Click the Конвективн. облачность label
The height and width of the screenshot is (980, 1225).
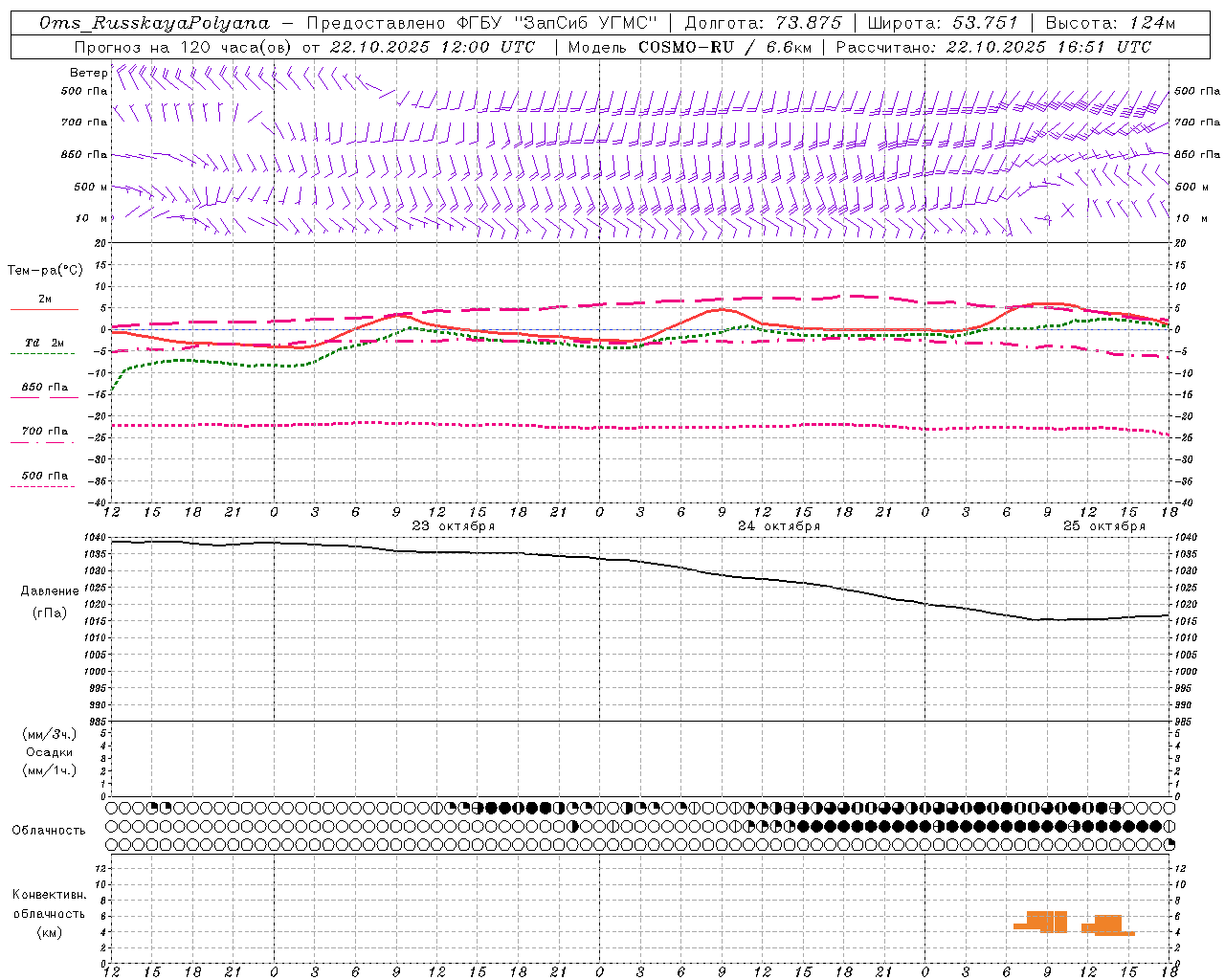(x=49, y=904)
